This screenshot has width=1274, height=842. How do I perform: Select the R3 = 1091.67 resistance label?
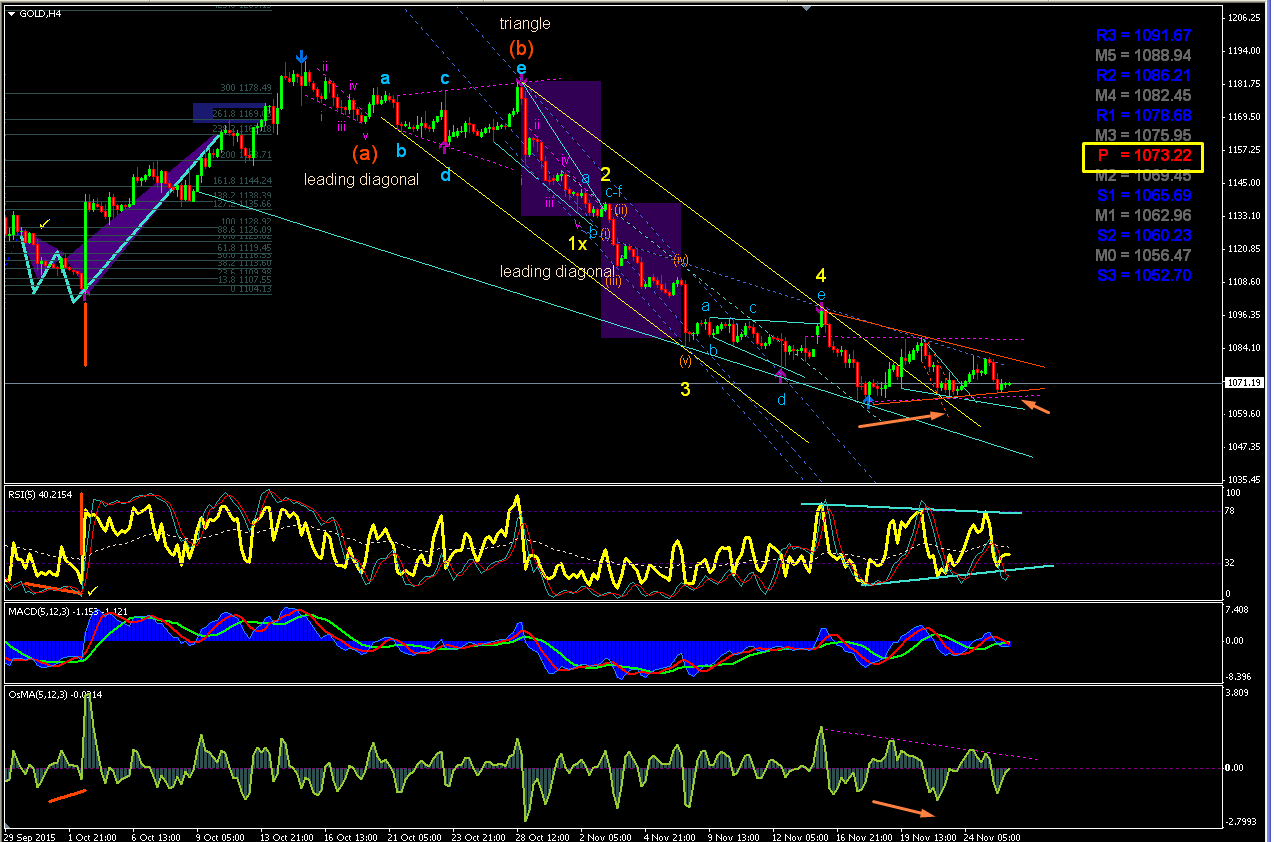pos(1144,35)
